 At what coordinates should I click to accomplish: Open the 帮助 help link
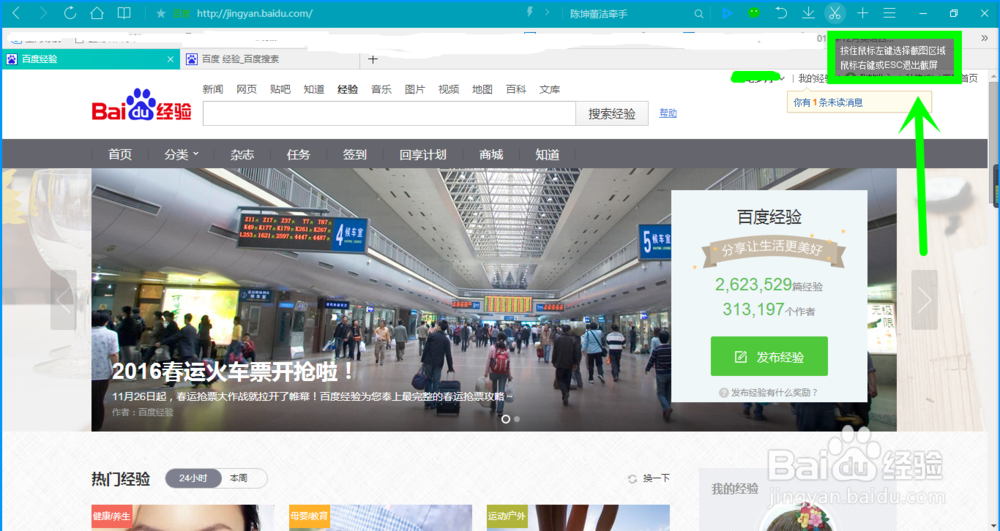click(x=668, y=113)
